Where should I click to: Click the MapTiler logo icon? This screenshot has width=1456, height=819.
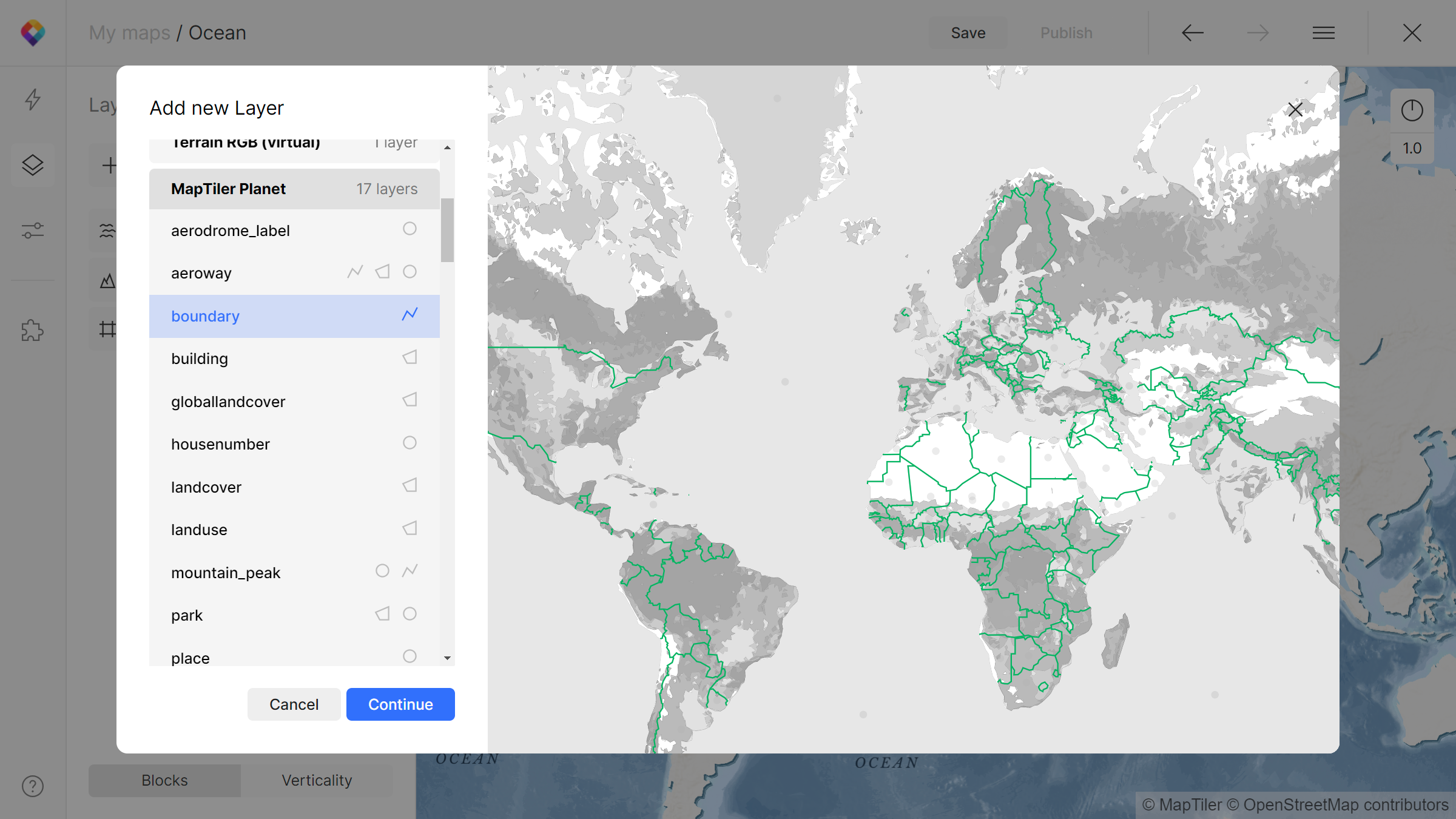pos(33,33)
